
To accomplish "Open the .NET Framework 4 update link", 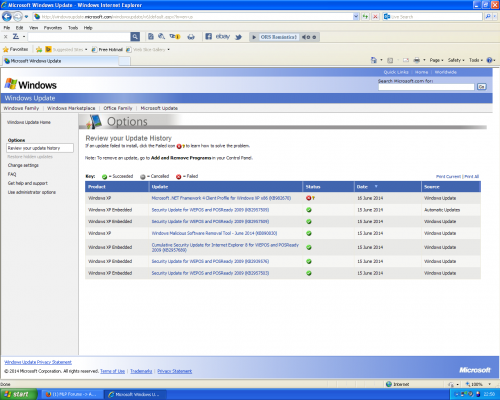I will coord(221,198).
